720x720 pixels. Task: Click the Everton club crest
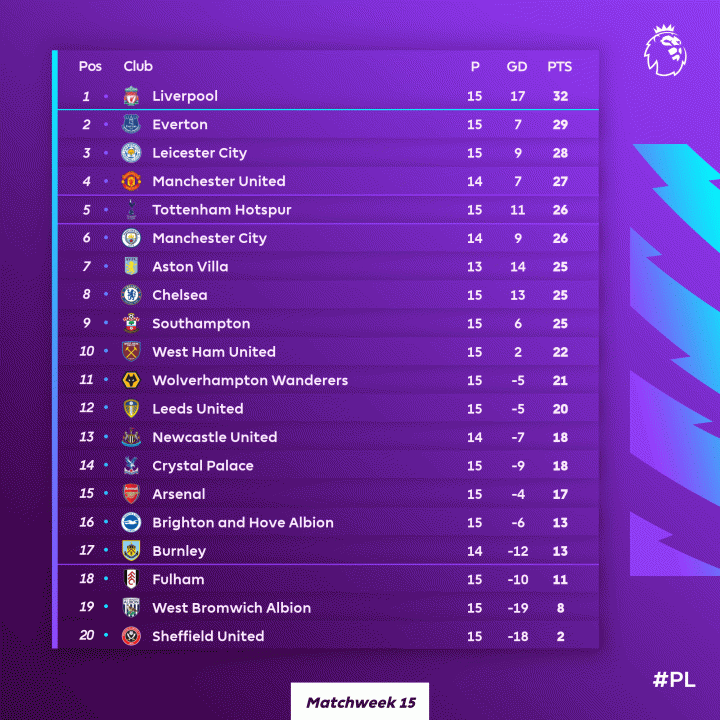(131, 125)
